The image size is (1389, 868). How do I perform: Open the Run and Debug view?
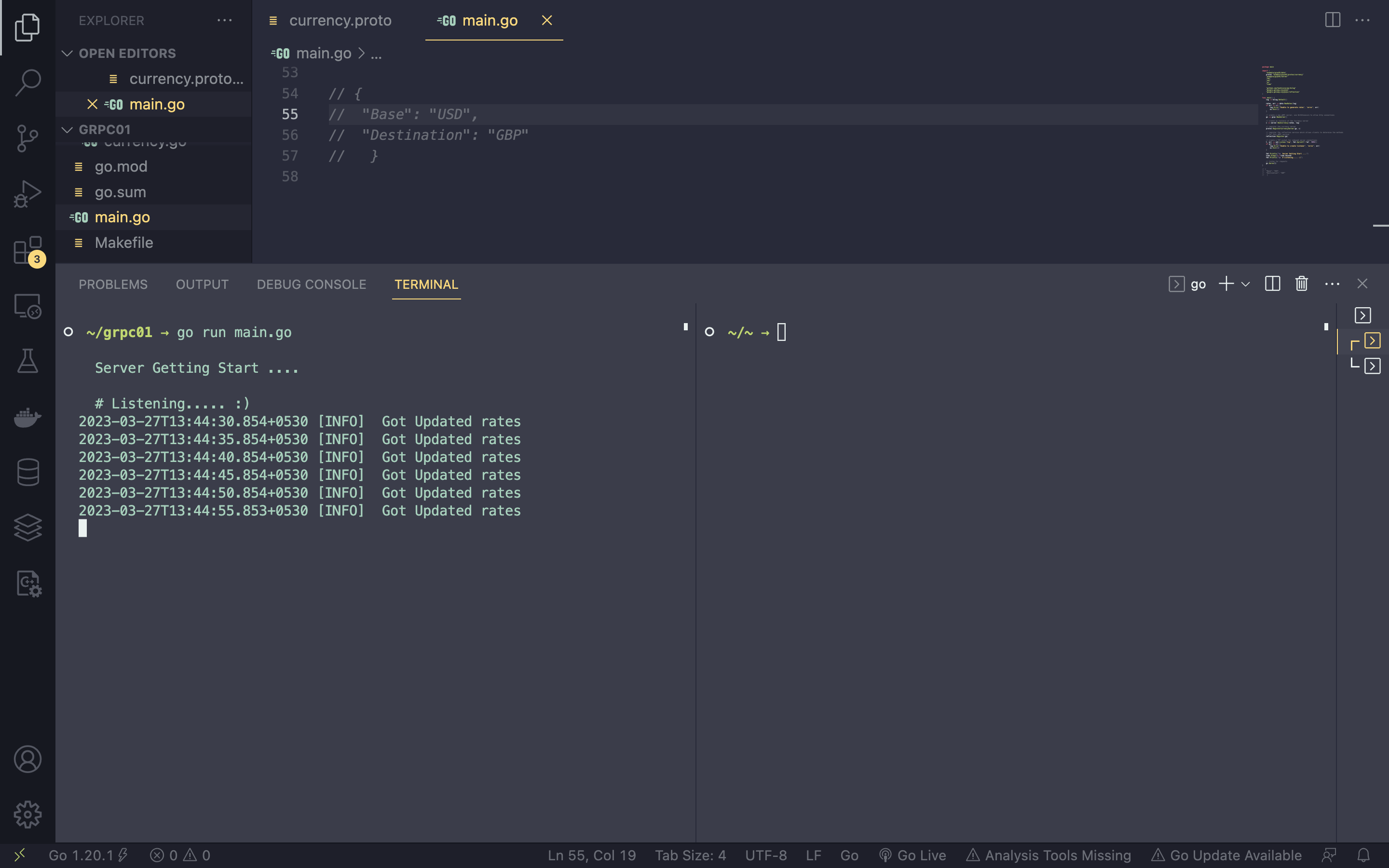tap(27, 193)
